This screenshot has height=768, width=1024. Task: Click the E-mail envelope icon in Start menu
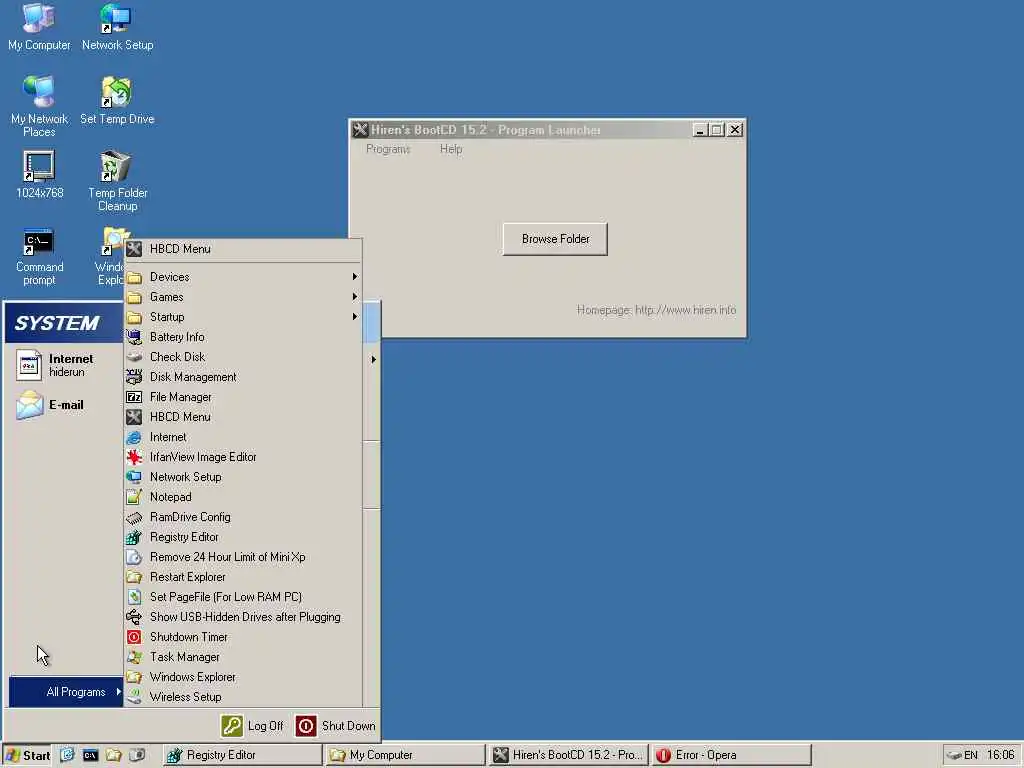[29, 405]
